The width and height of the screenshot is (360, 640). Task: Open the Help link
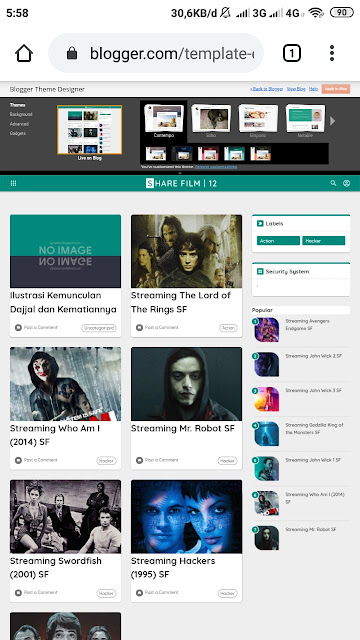tap(313, 89)
